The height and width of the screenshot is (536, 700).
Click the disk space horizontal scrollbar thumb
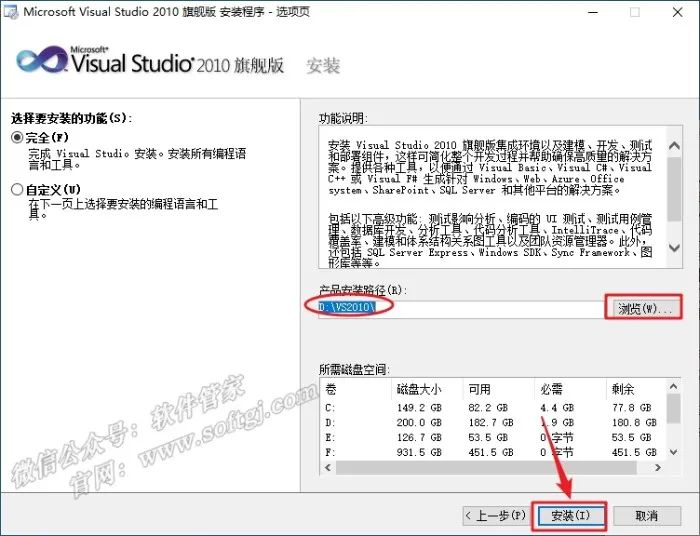[x=486, y=467]
